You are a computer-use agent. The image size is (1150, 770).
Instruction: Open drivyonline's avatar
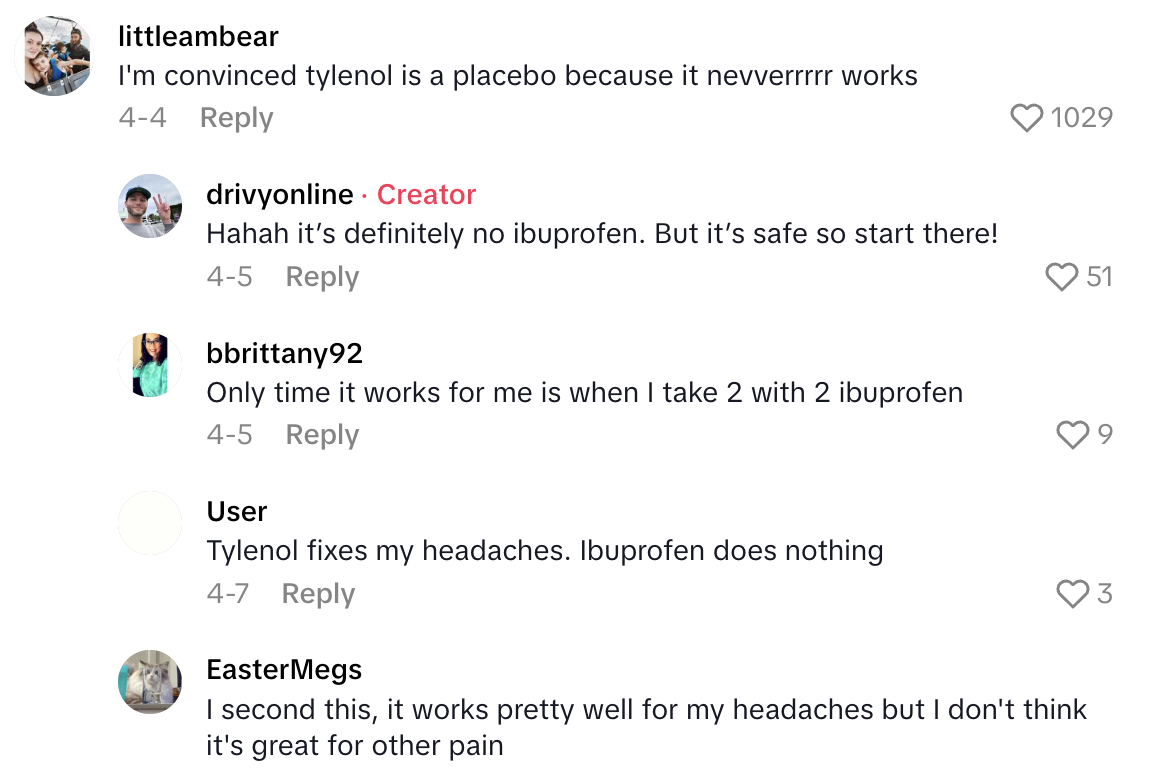[150, 206]
